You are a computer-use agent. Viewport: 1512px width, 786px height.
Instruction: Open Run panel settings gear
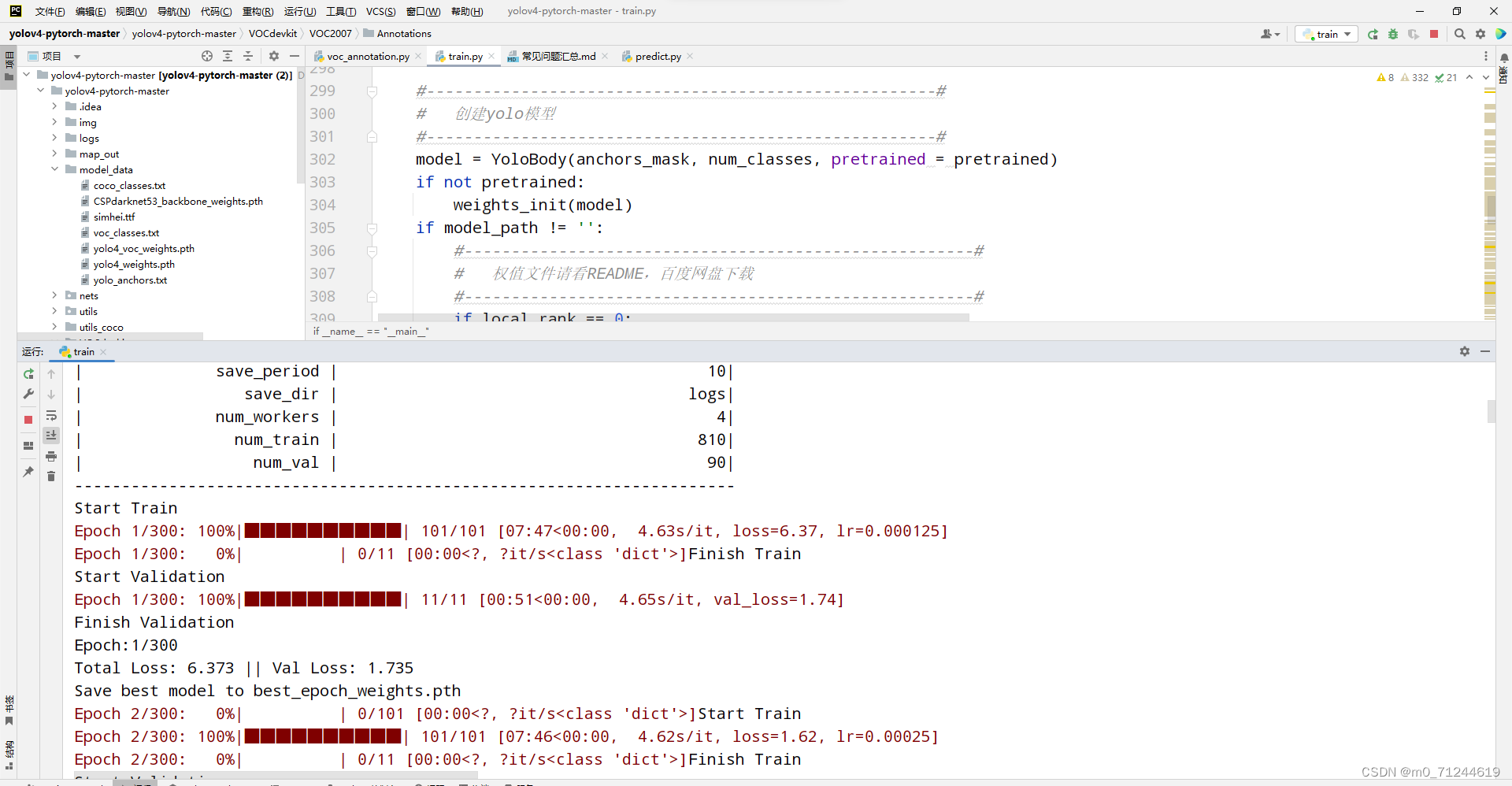1465,351
